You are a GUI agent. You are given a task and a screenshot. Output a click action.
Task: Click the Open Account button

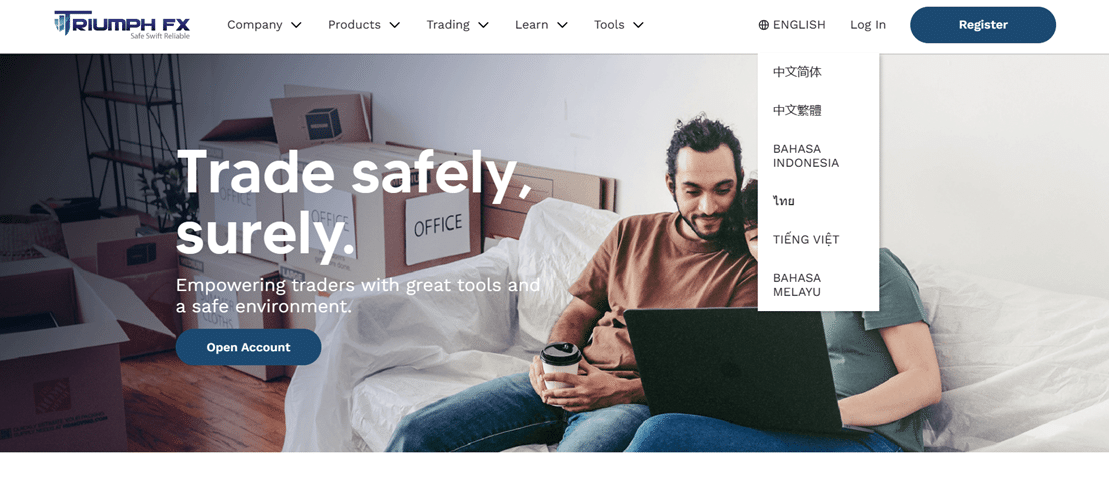point(248,347)
